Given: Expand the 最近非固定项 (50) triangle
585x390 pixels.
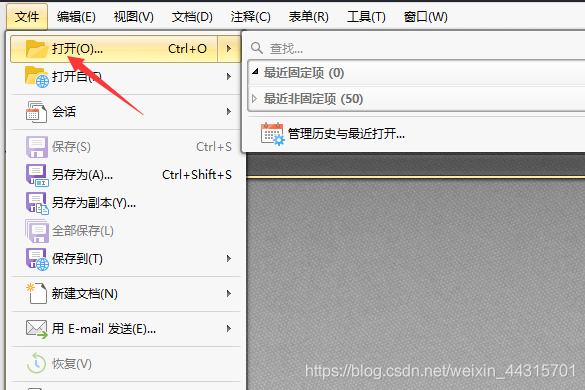Looking at the screenshot, I should [254, 99].
